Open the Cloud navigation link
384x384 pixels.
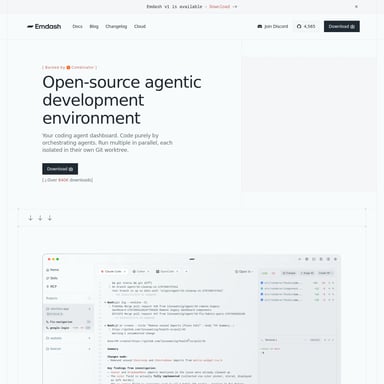click(140, 26)
